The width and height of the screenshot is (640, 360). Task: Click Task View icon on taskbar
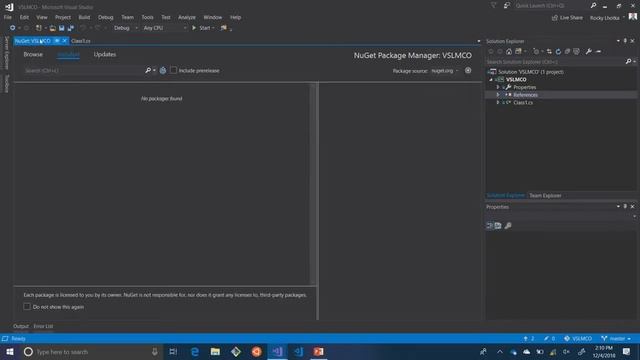pos(173,351)
